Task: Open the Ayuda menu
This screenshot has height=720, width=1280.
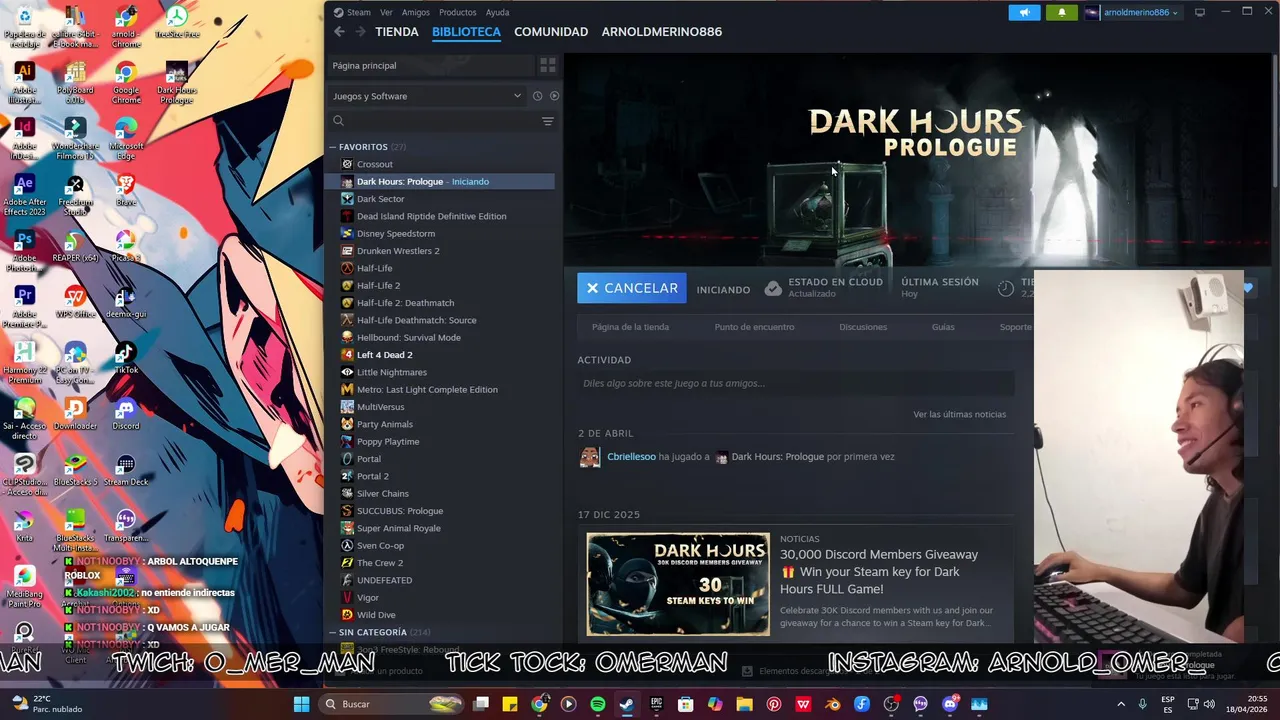Action: coord(497,12)
